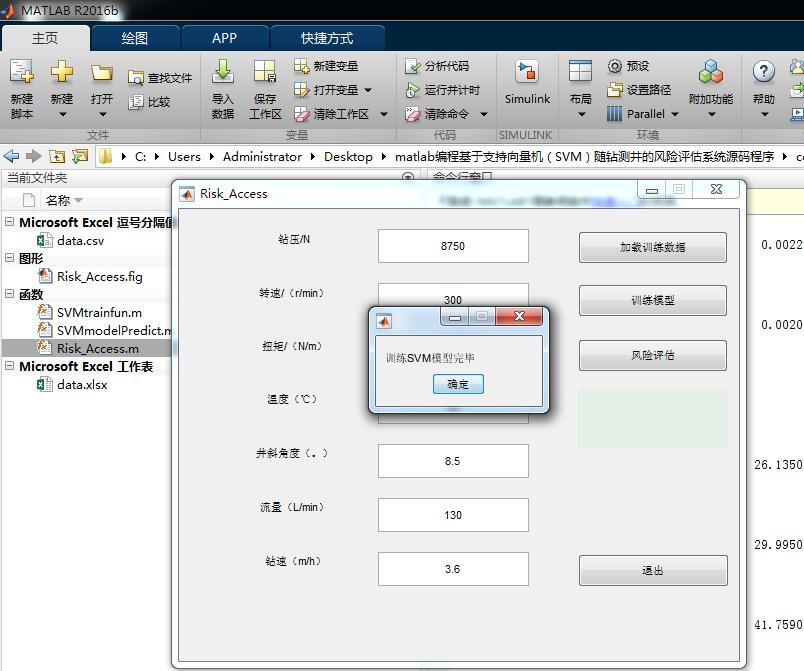Click the 加载训练数据 button
This screenshot has width=804, height=671.
click(x=653, y=247)
